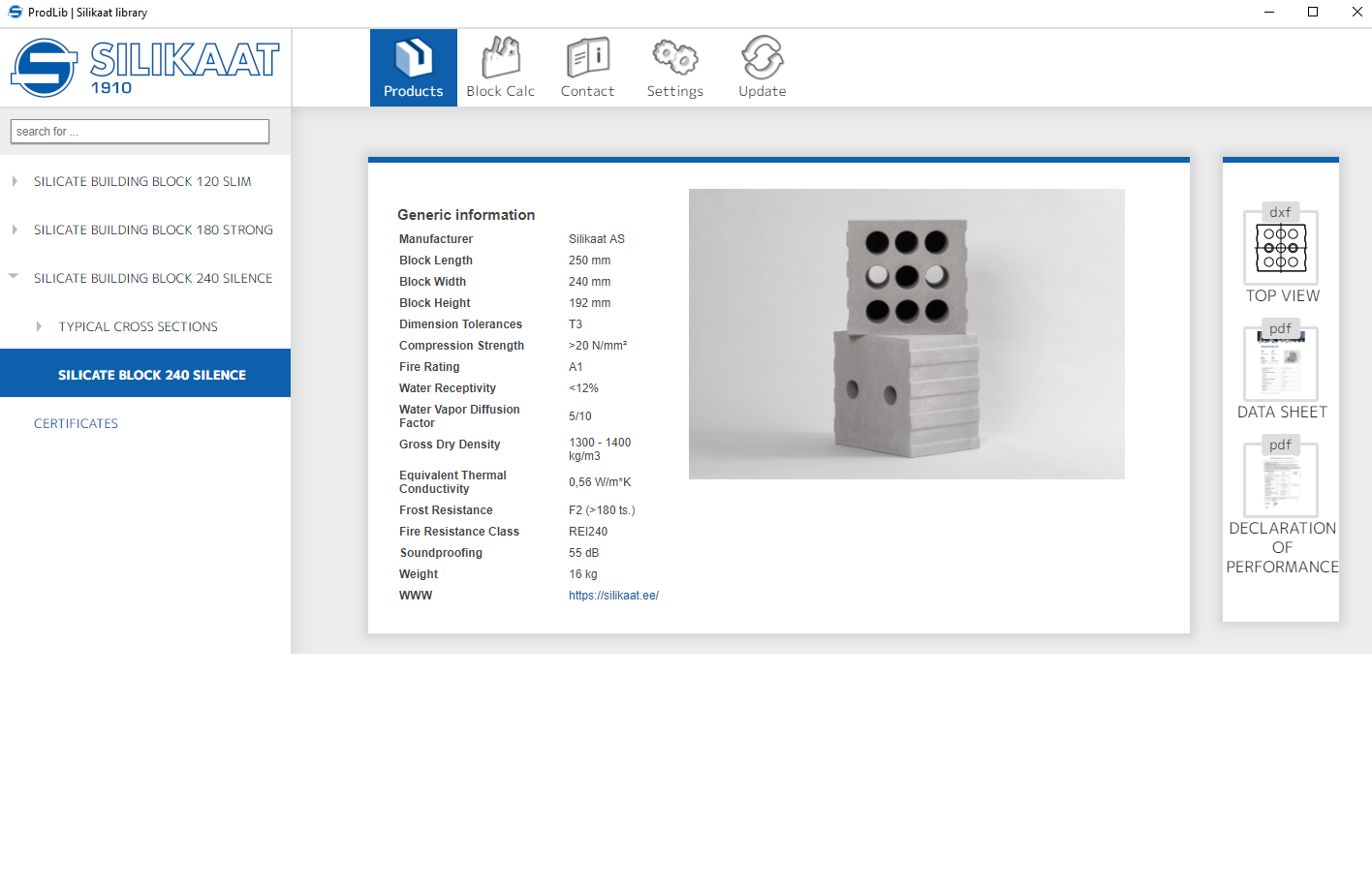1372x890 pixels.
Task: Expand Silicate Building Block 120 Slim arrow
Action: [15, 181]
